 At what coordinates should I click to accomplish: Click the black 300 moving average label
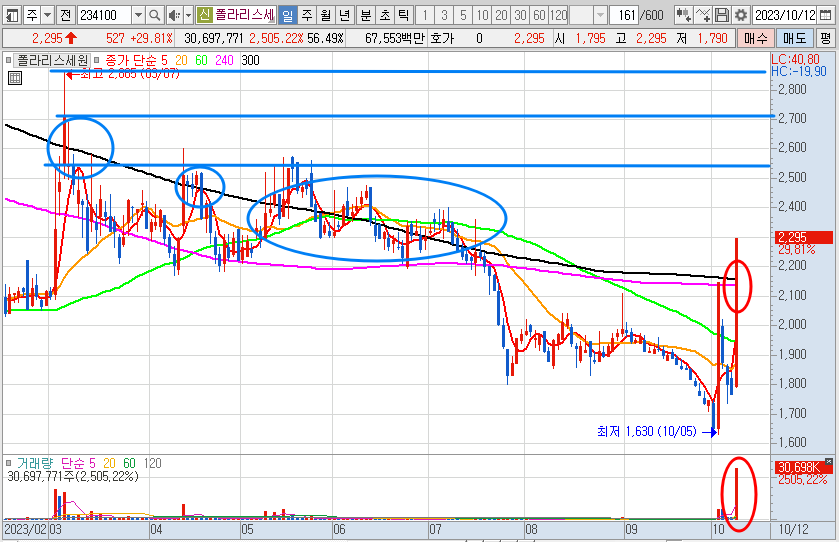[x=250, y=60]
